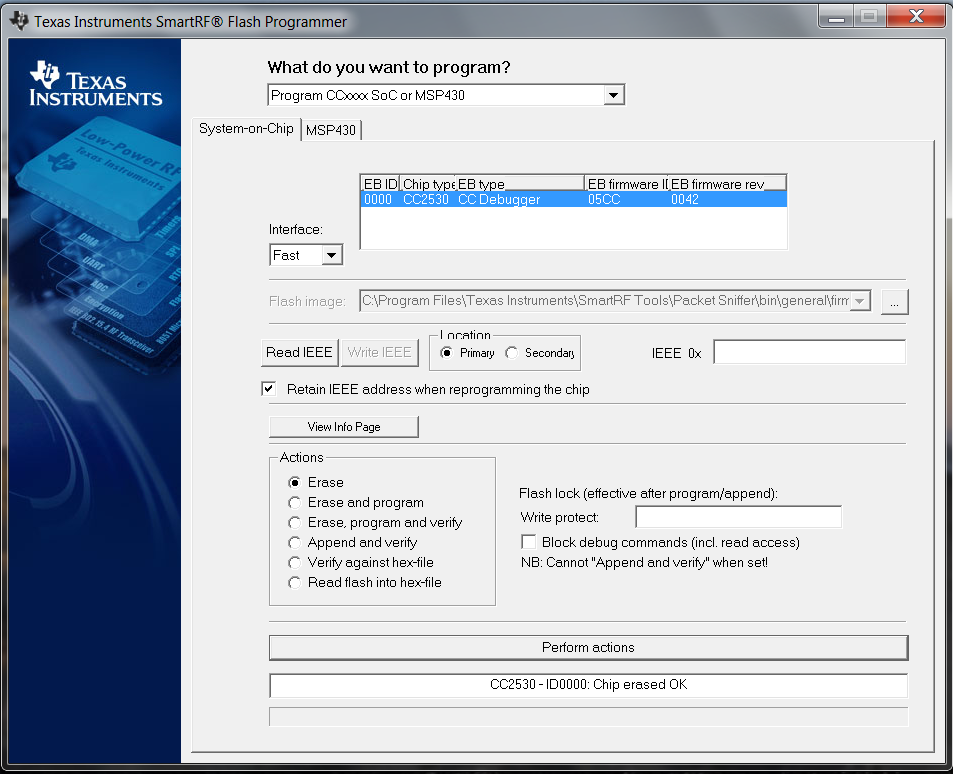The height and width of the screenshot is (780, 954).
Task: Click the Read IEEE button
Action: point(299,353)
